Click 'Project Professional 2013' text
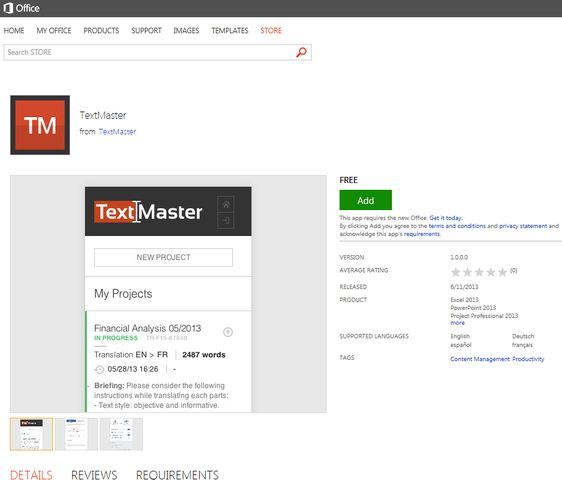 pyautogui.click(x=484, y=316)
